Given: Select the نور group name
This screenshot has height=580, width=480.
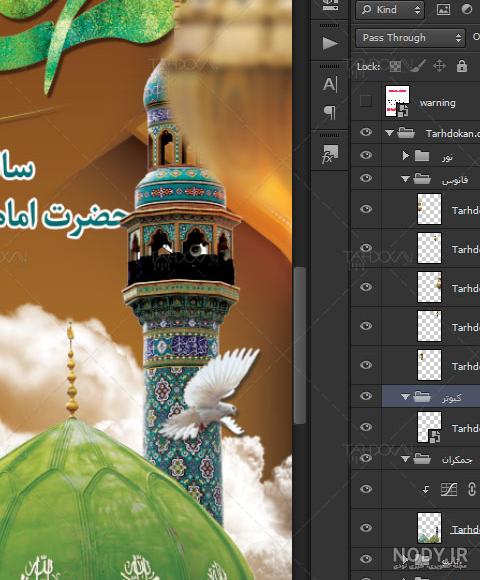Looking at the screenshot, I should pyautogui.click(x=447, y=158).
